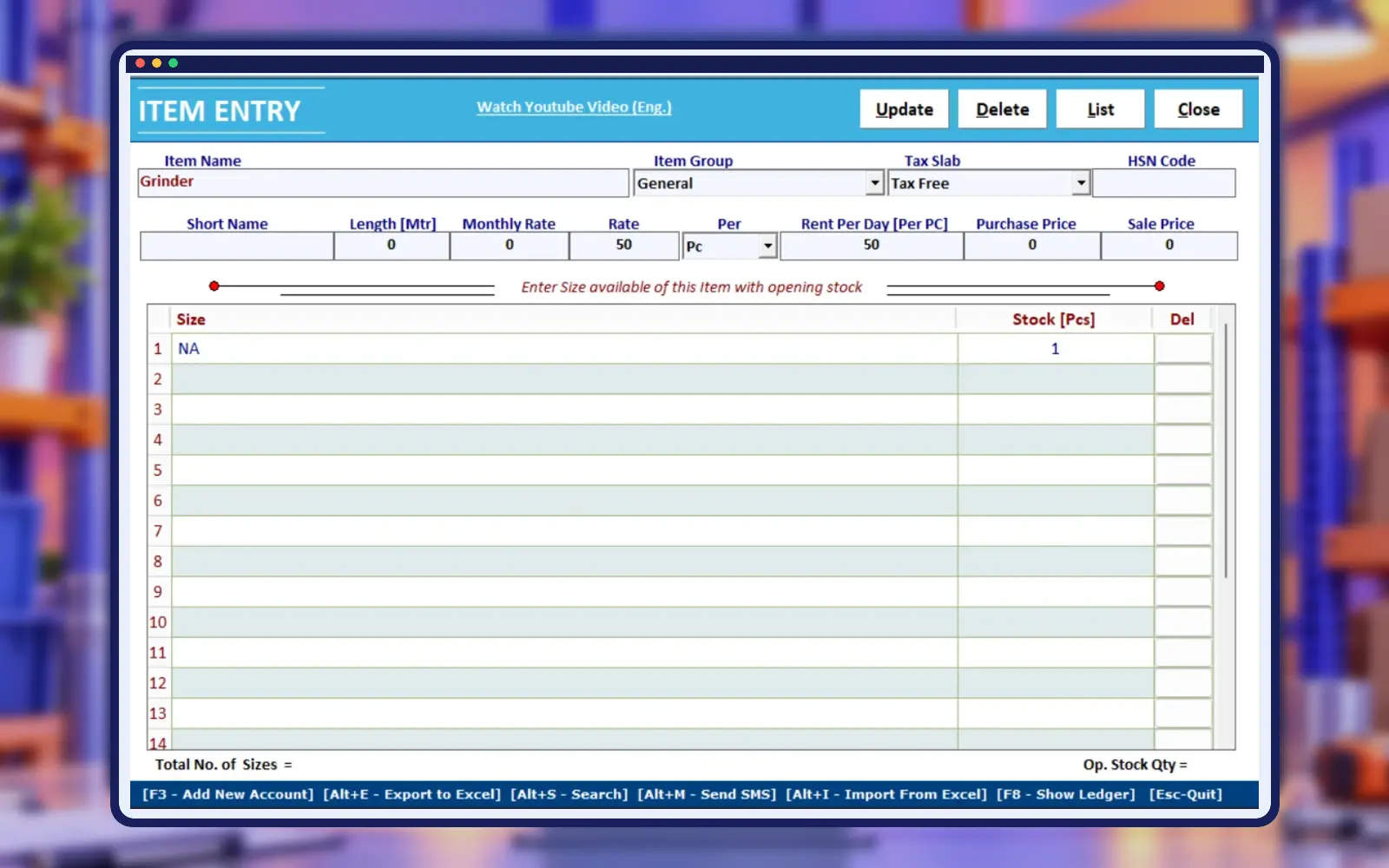Select the NA size cell in row 1

564,349
